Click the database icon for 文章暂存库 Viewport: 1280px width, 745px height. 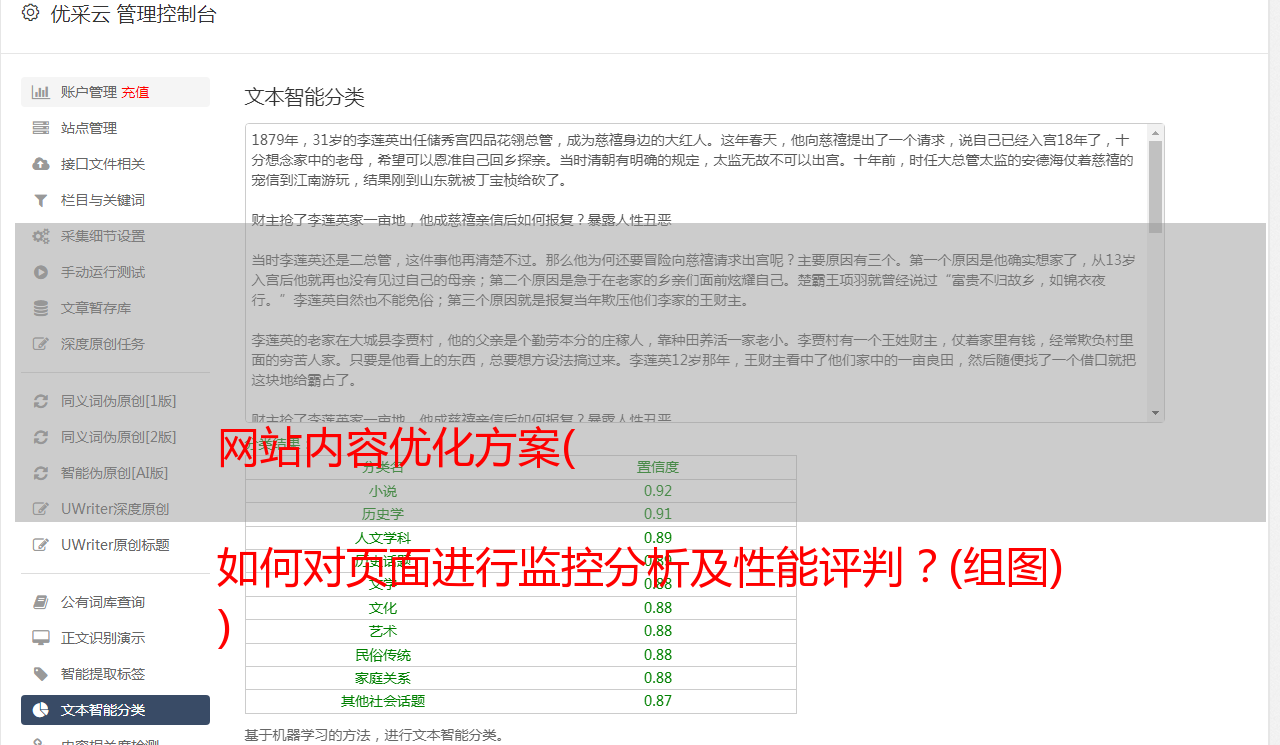(x=41, y=308)
